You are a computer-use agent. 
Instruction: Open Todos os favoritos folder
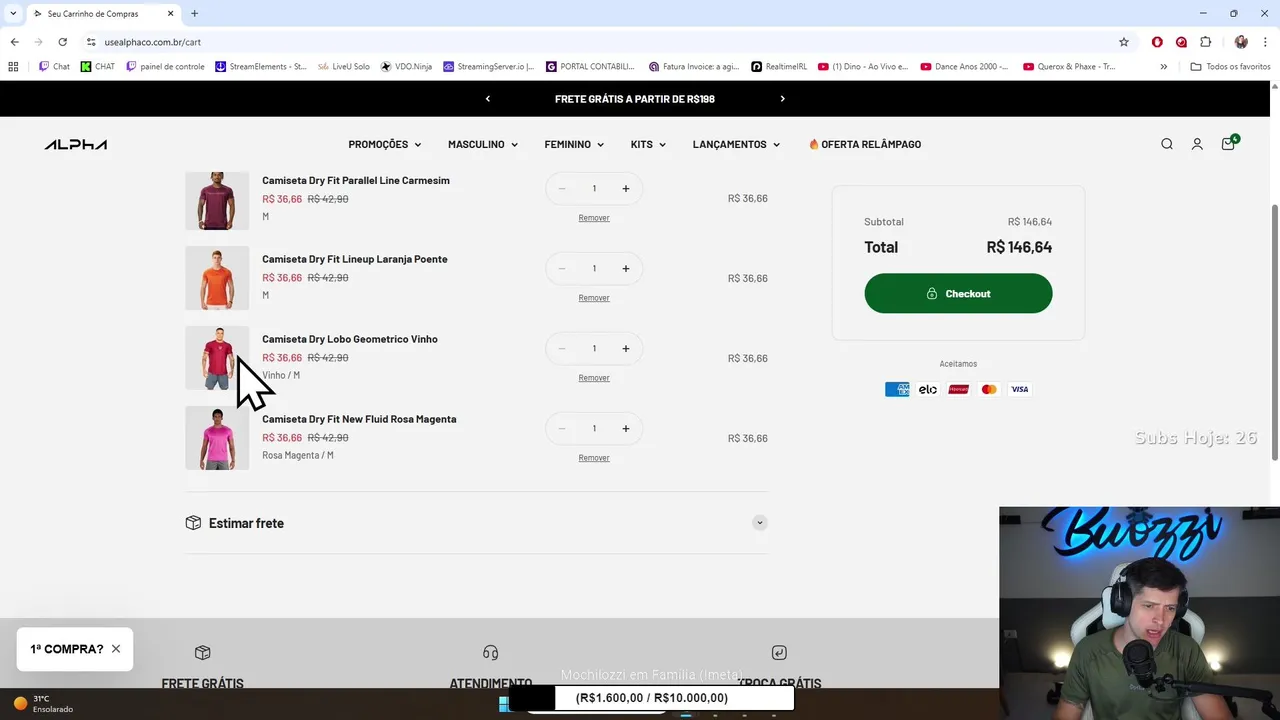click(1230, 67)
